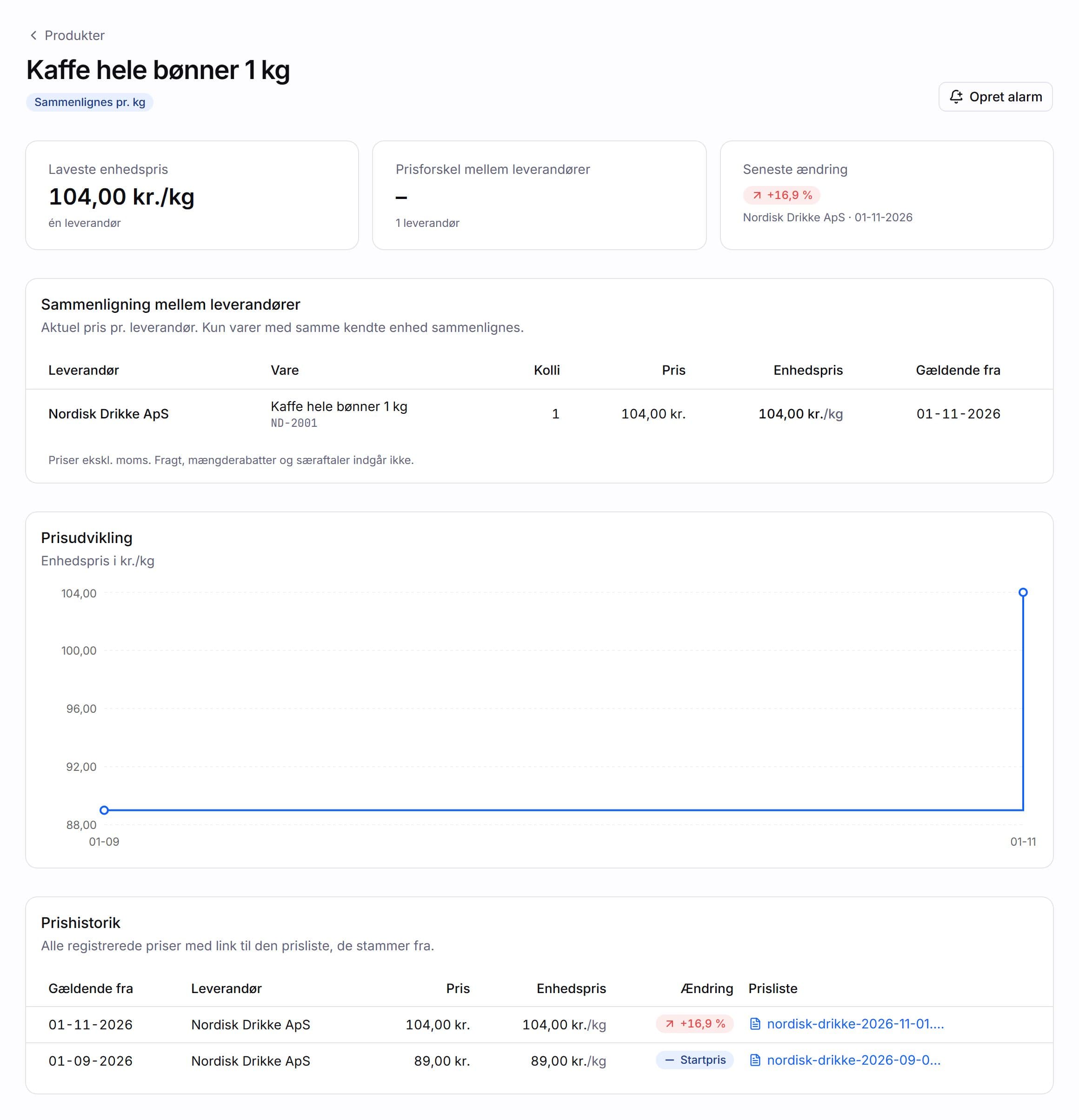Click the Ændring column header
Screen dimensions: 1079x1120
point(706,988)
